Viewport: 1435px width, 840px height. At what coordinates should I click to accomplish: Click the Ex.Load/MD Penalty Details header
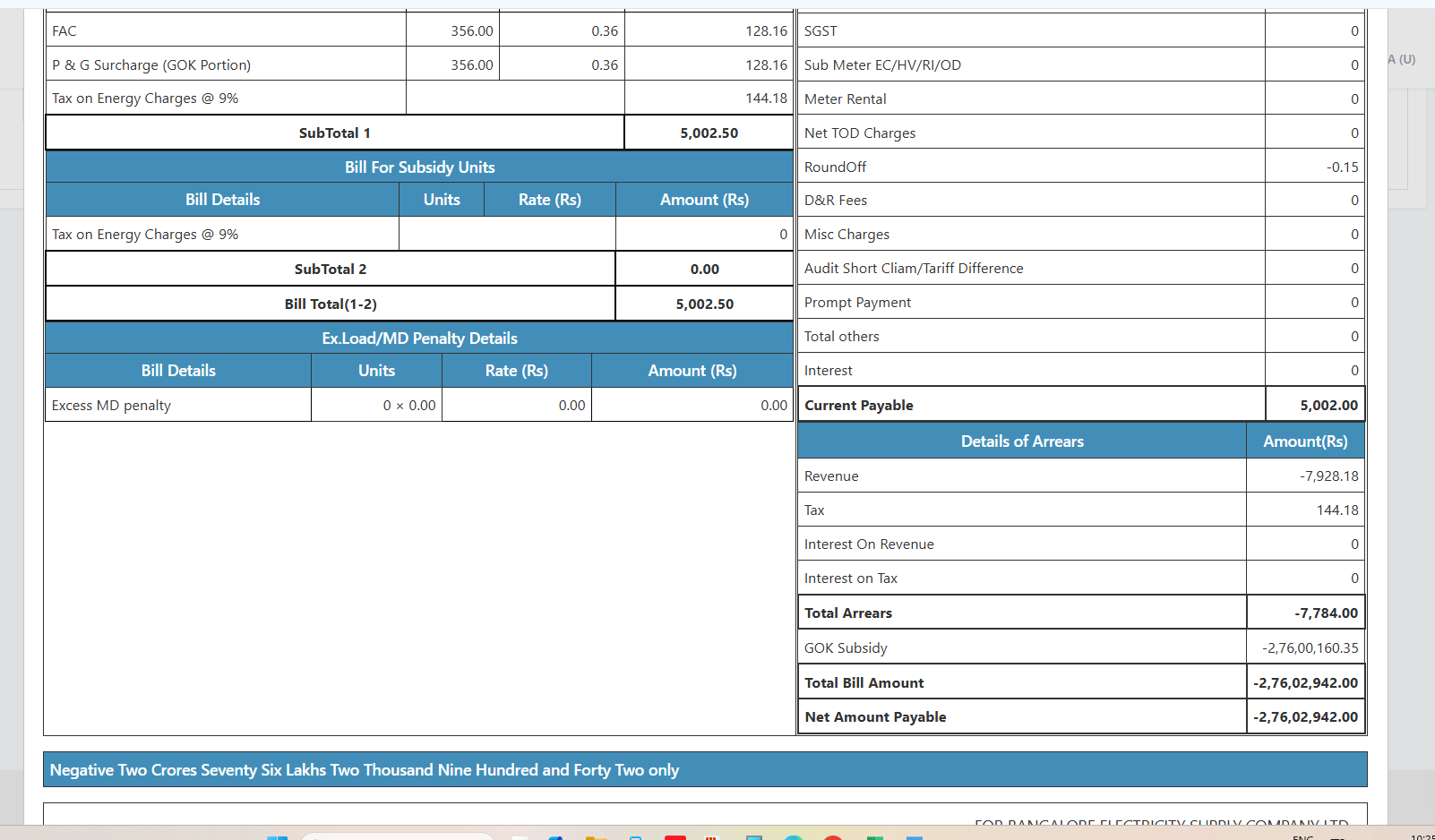(420, 339)
